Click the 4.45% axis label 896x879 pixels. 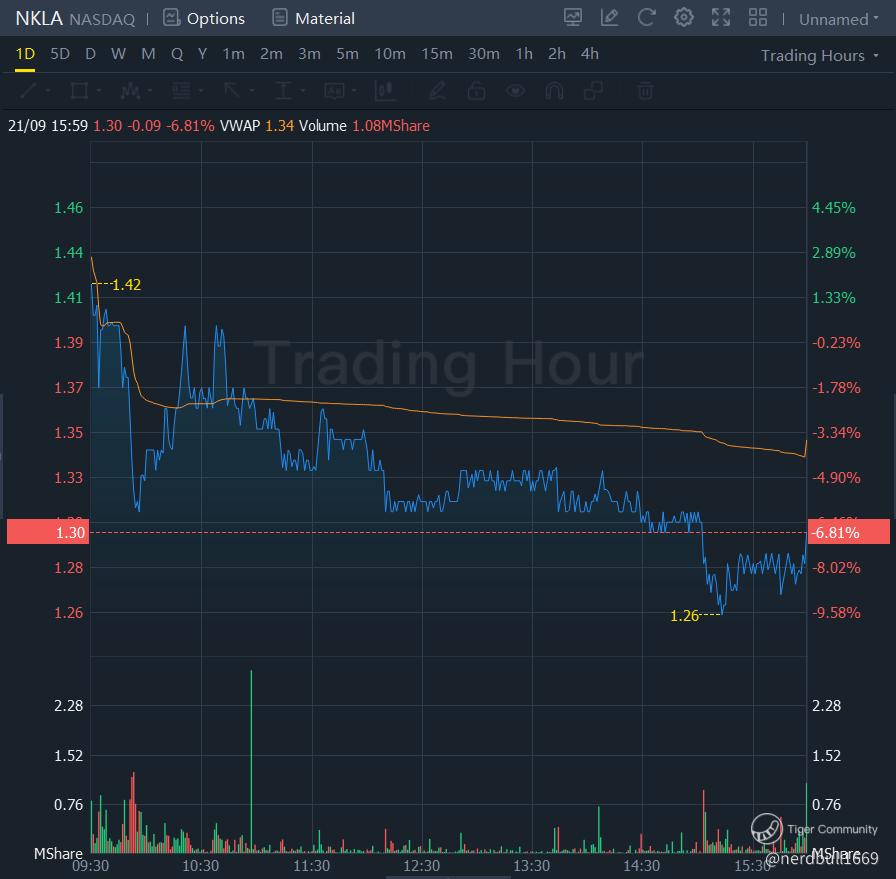(834, 207)
